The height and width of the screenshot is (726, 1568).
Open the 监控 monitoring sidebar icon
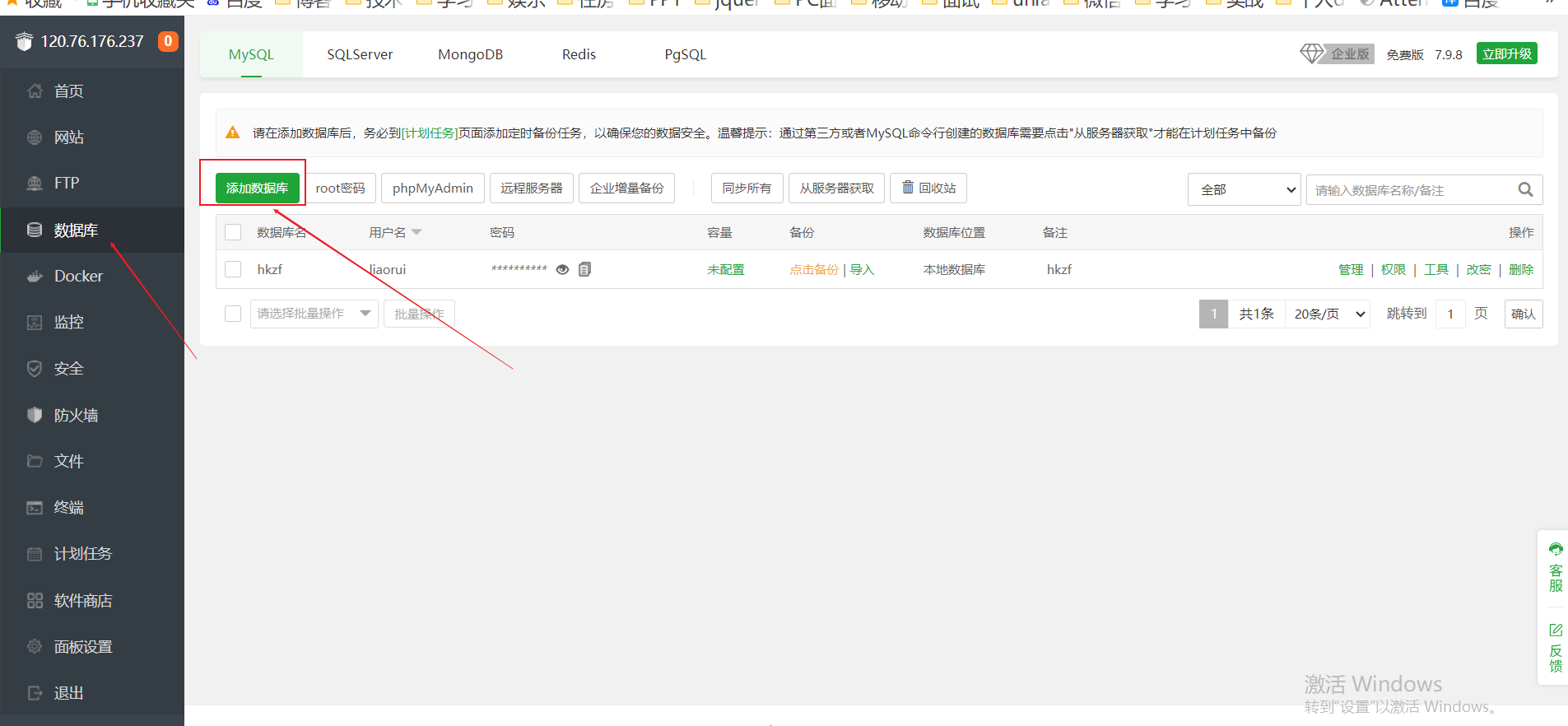coord(35,322)
